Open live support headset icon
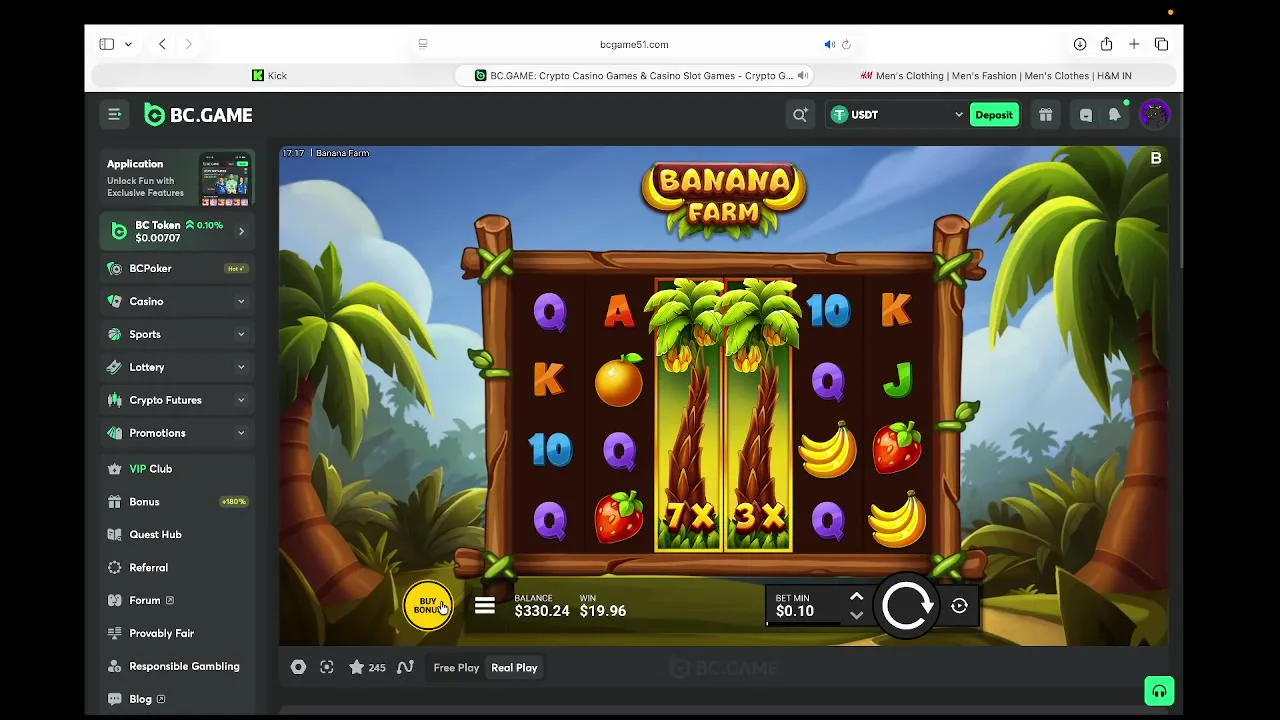 (x=1159, y=691)
